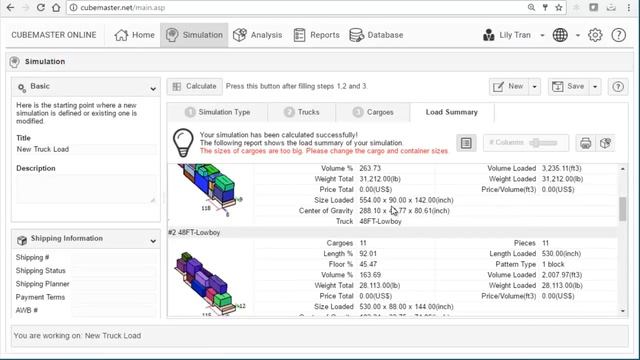Screen dimensions: 640x360
Task: Open the browser home page icon
Action: coord(56,7)
